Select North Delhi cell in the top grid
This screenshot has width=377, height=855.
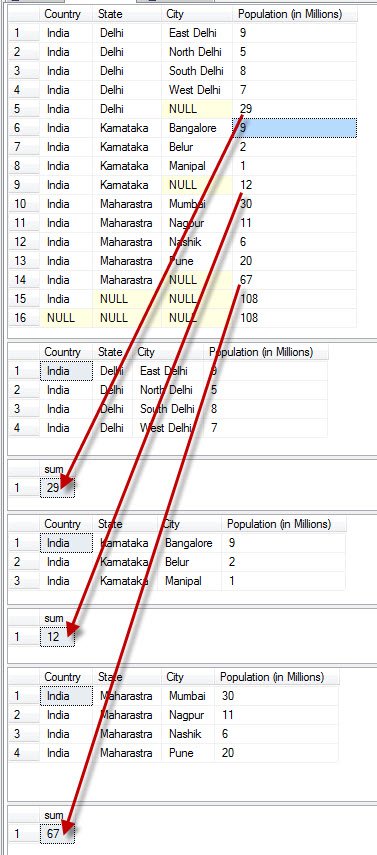point(198,52)
